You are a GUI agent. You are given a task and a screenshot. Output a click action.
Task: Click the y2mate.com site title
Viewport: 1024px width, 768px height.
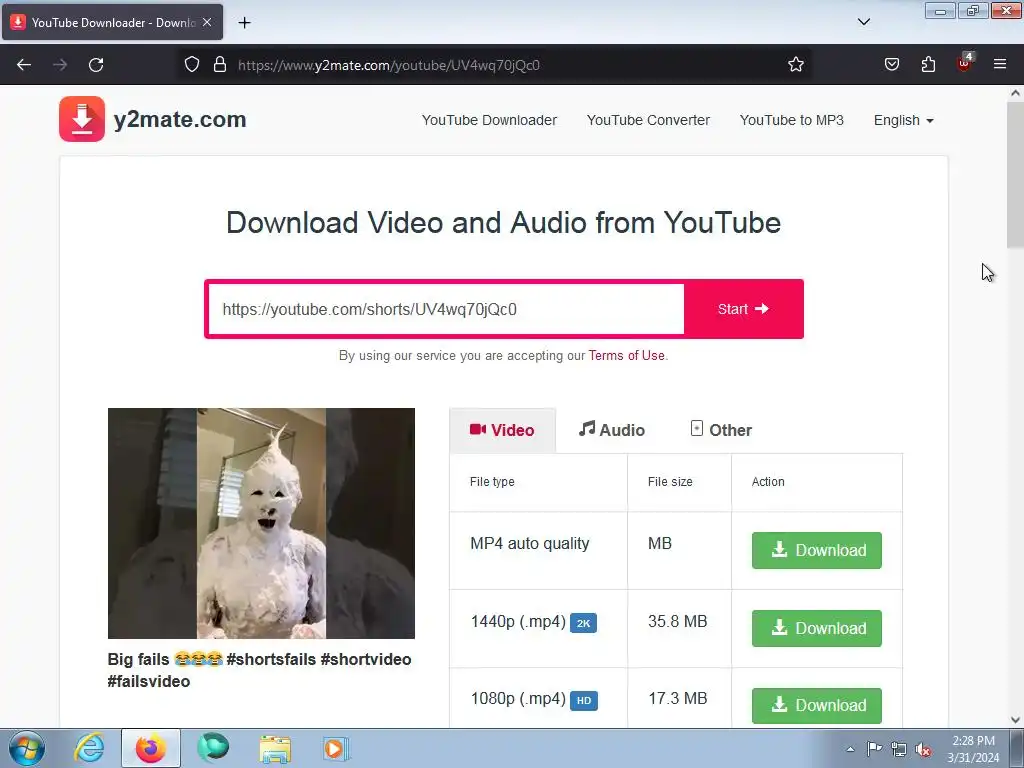coord(180,120)
